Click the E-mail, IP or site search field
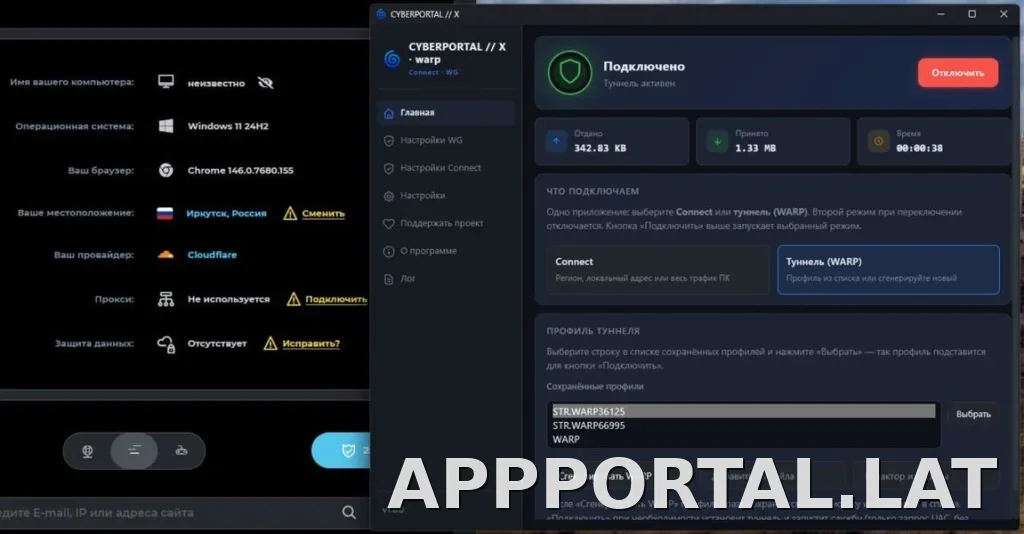1024x534 pixels. 170,512
